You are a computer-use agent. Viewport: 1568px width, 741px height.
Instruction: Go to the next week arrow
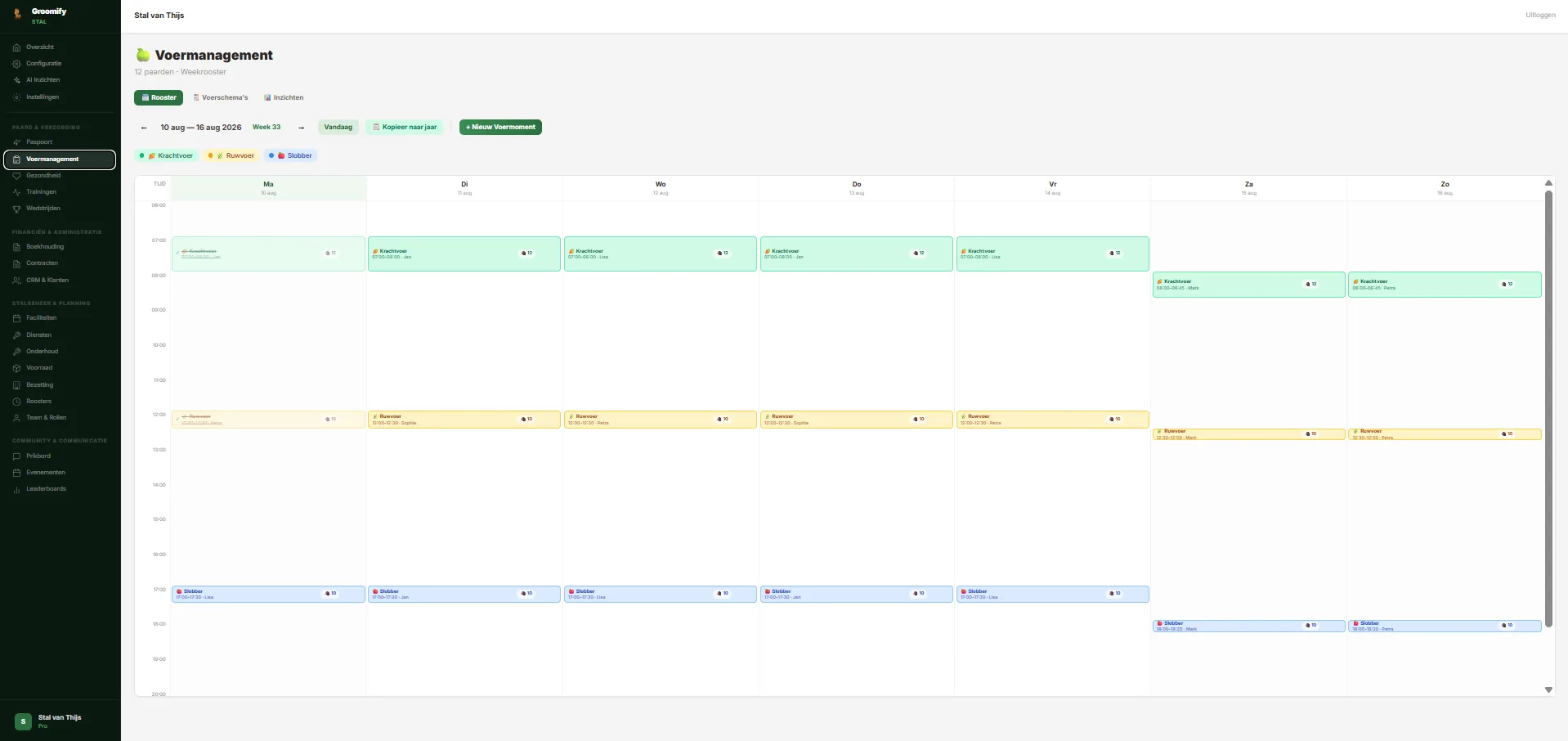(x=301, y=128)
